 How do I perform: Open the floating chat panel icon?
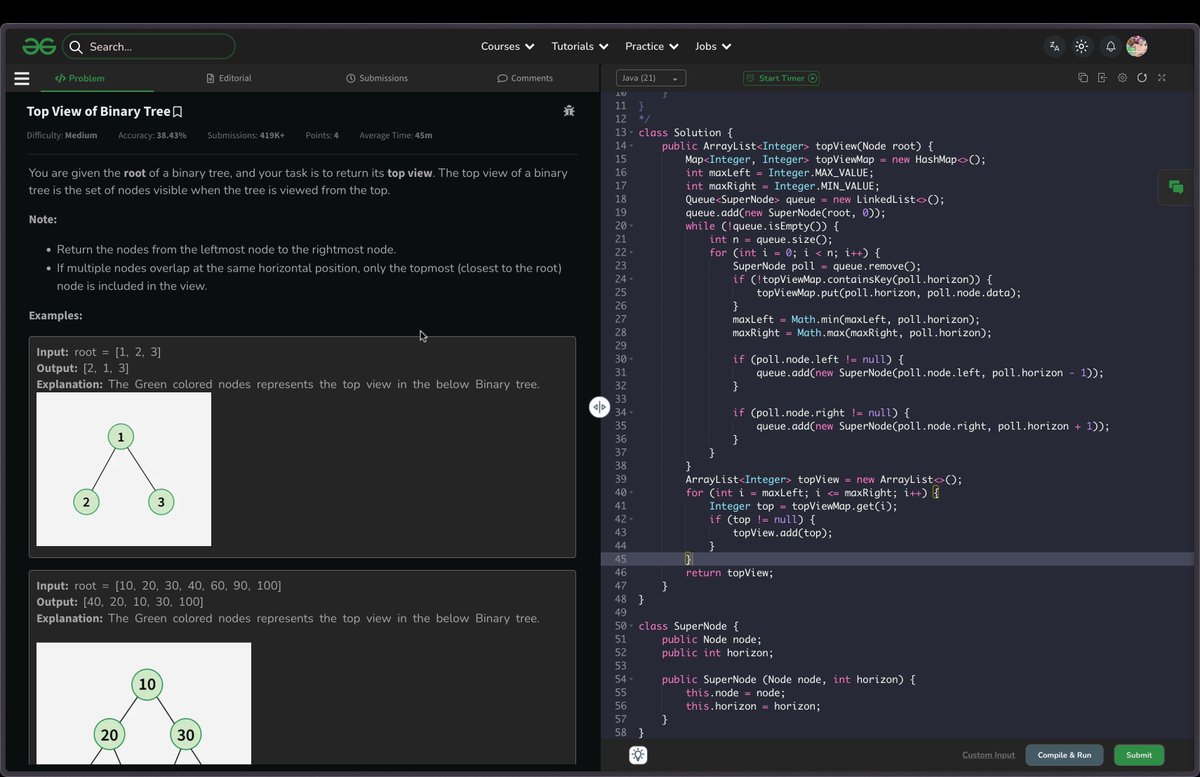pyautogui.click(x=1176, y=187)
